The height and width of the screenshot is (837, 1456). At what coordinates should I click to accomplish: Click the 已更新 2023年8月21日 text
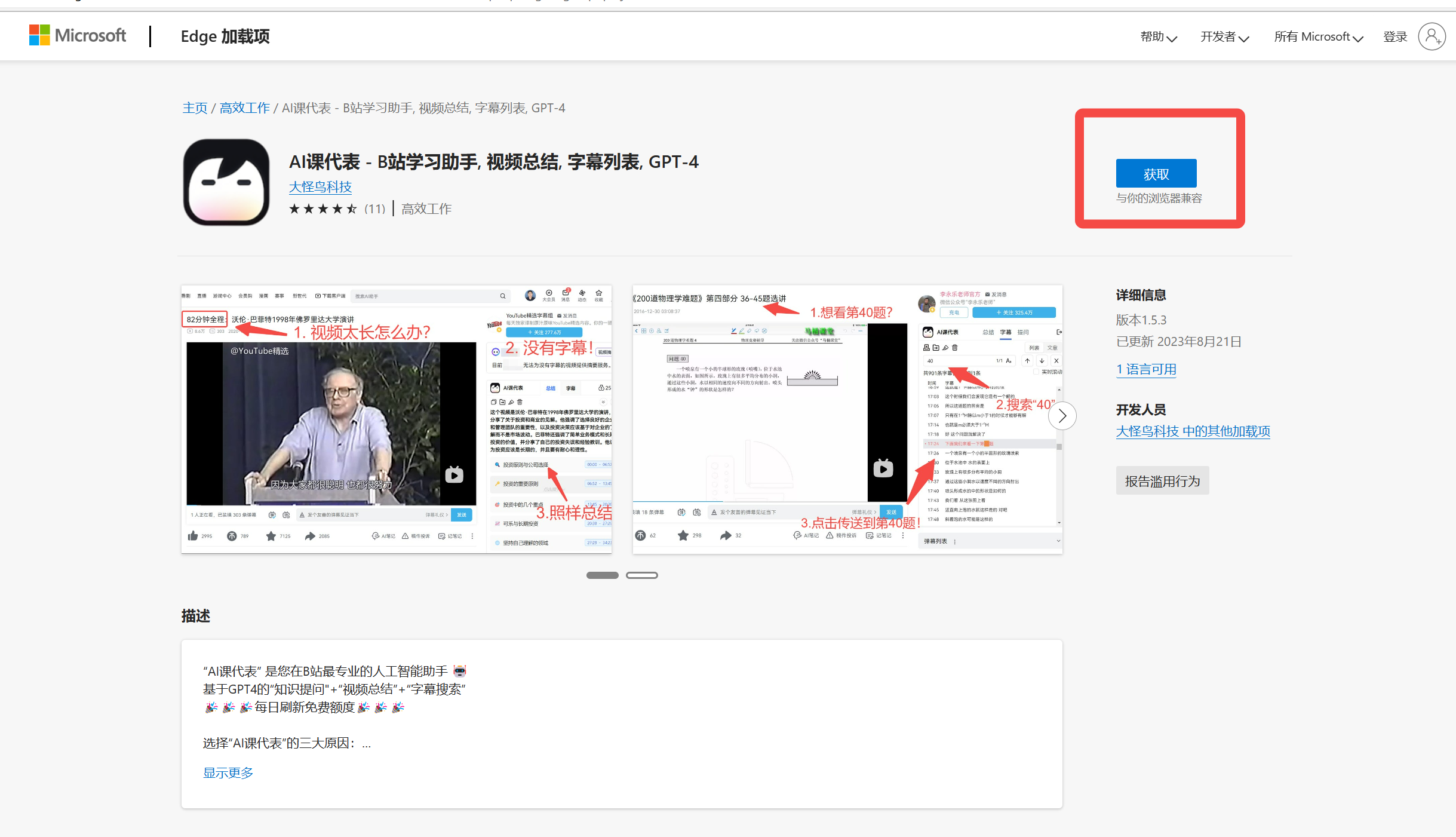[x=1179, y=342]
